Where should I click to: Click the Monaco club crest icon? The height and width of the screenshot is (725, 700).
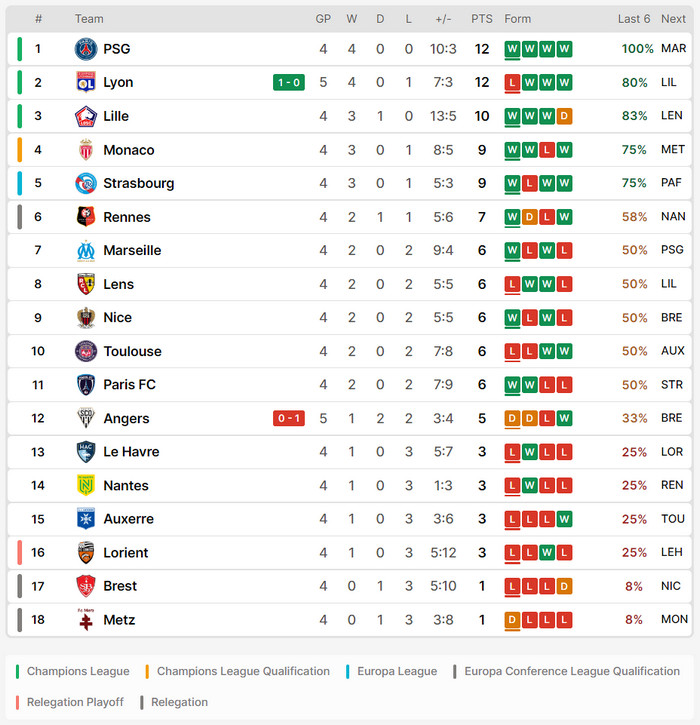pyautogui.click(x=86, y=150)
